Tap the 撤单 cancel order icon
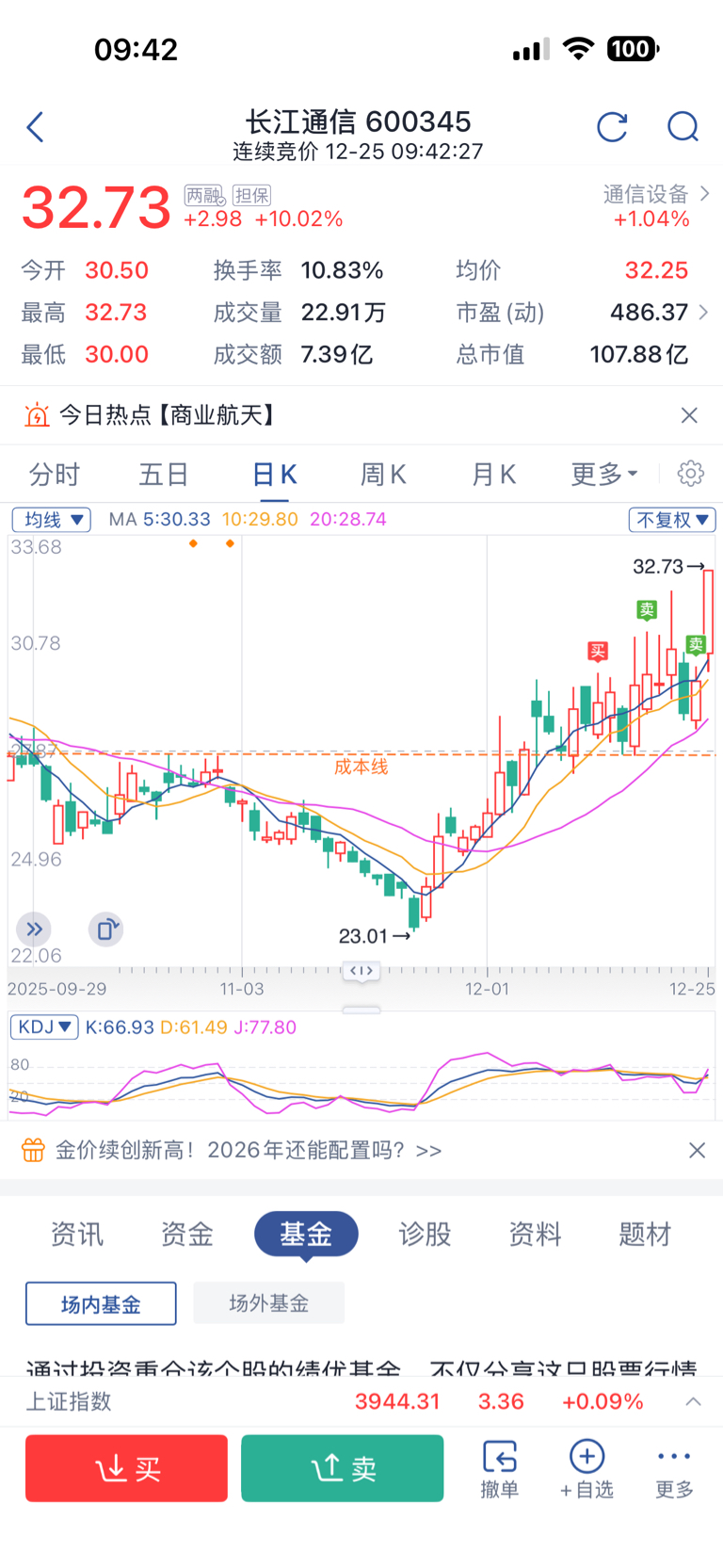 coord(500,1468)
